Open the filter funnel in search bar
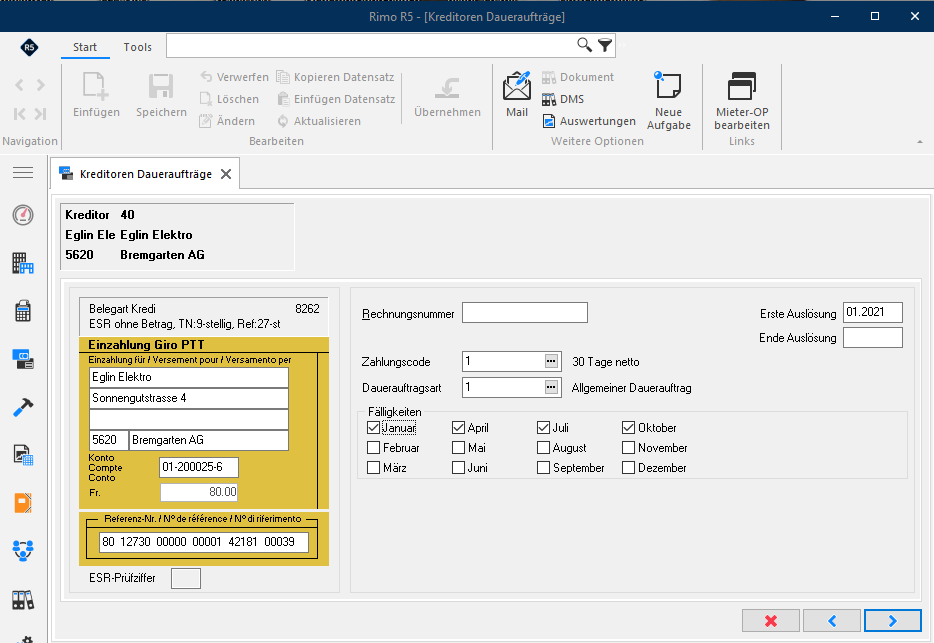The width and height of the screenshot is (934, 643). tap(605, 45)
